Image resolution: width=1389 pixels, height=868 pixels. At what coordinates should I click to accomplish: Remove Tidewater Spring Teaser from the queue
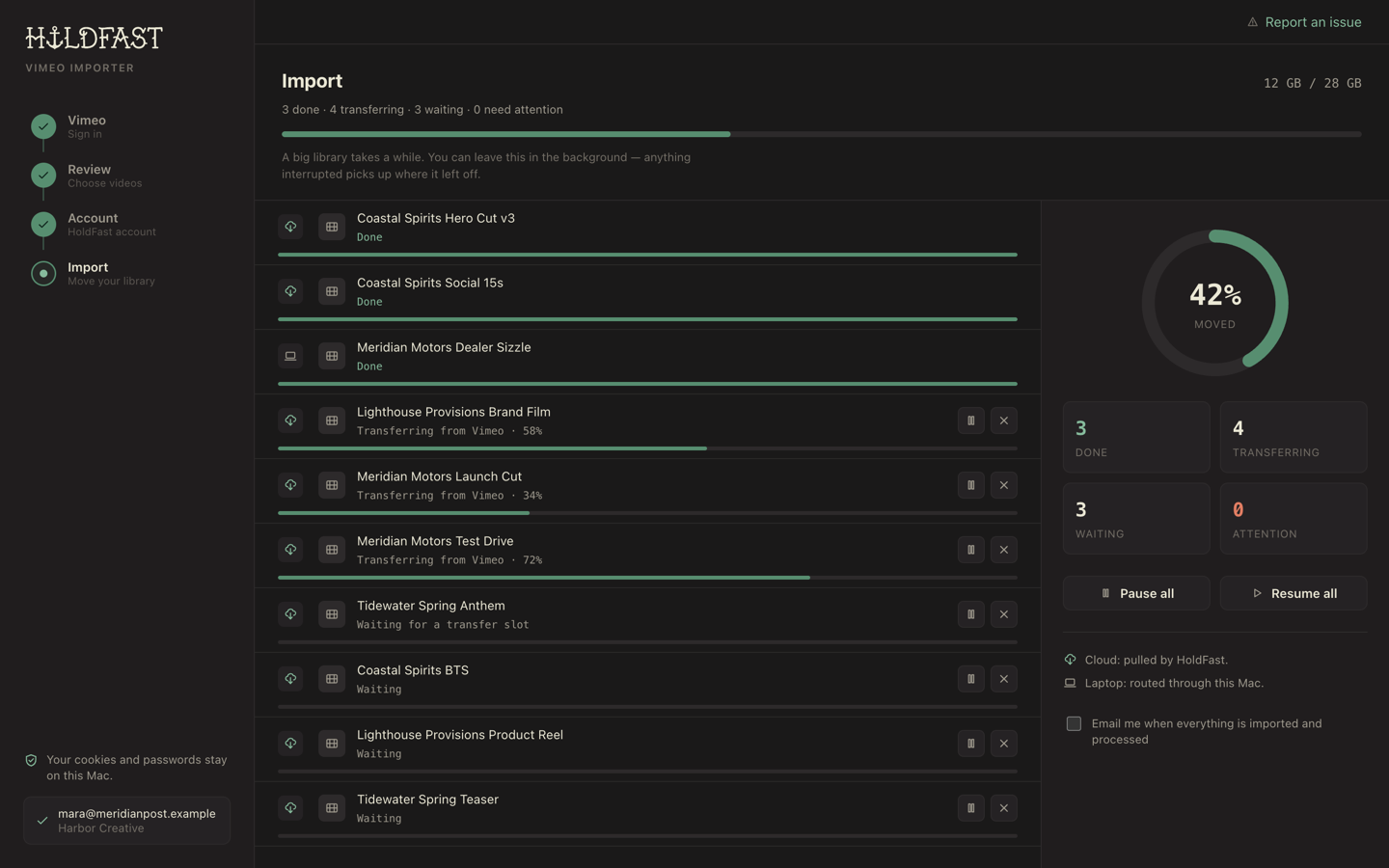pos(1004,808)
